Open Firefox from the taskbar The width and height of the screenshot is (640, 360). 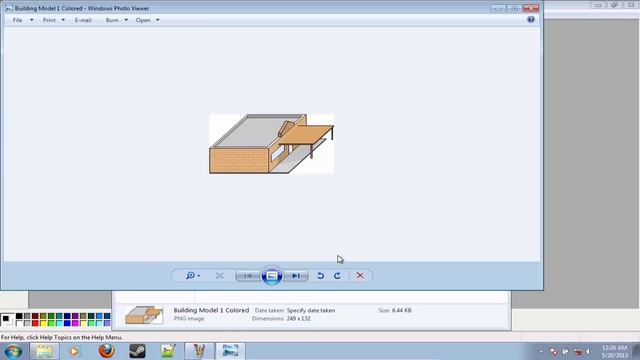[x=107, y=351]
